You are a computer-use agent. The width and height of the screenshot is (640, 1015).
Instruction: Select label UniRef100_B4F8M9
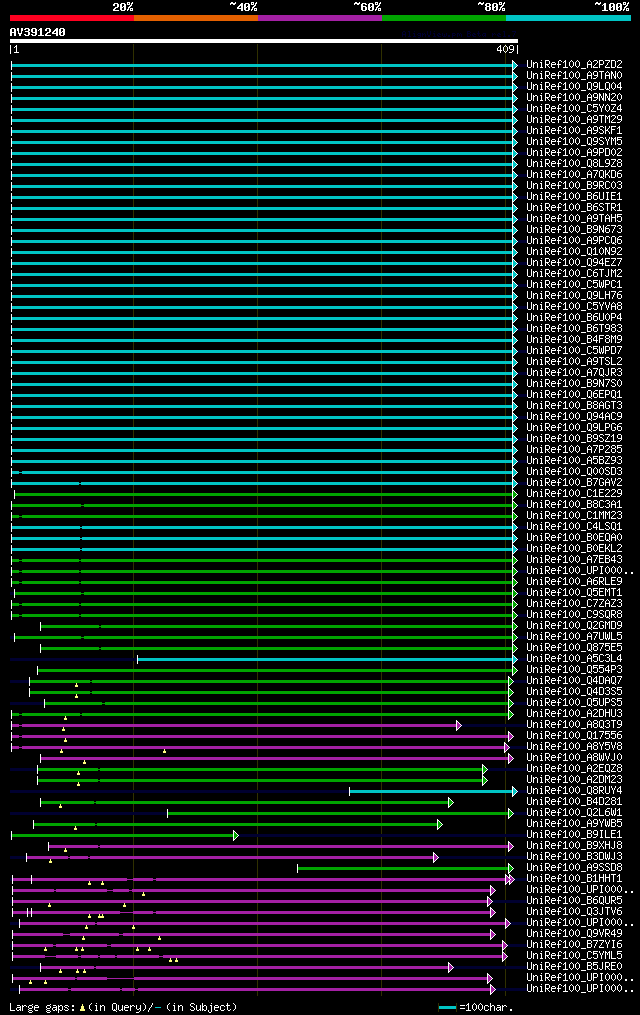[574, 340]
